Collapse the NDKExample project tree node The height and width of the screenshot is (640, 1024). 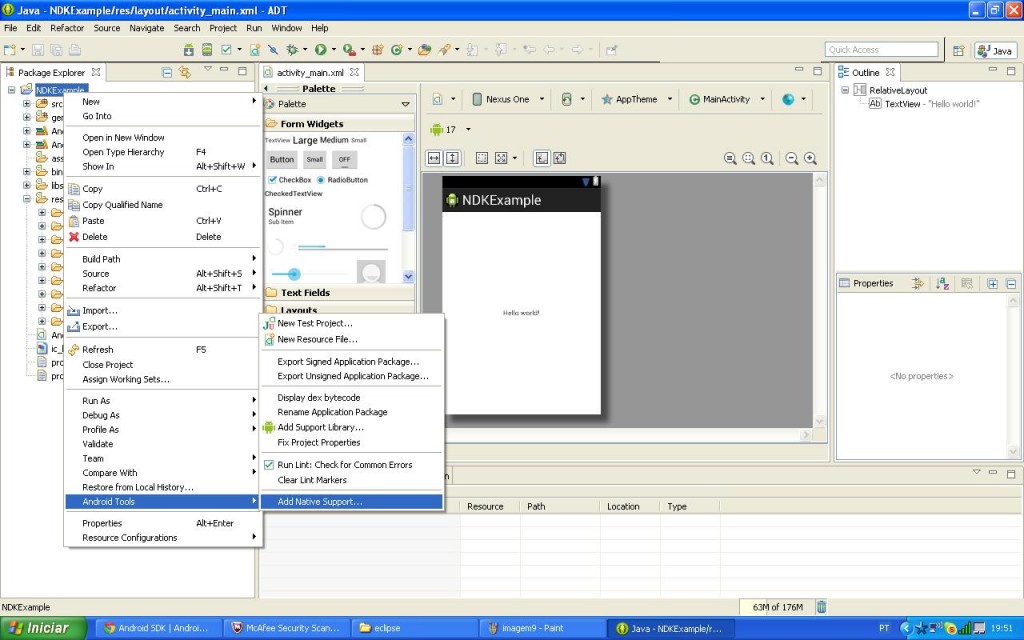coord(11,90)
